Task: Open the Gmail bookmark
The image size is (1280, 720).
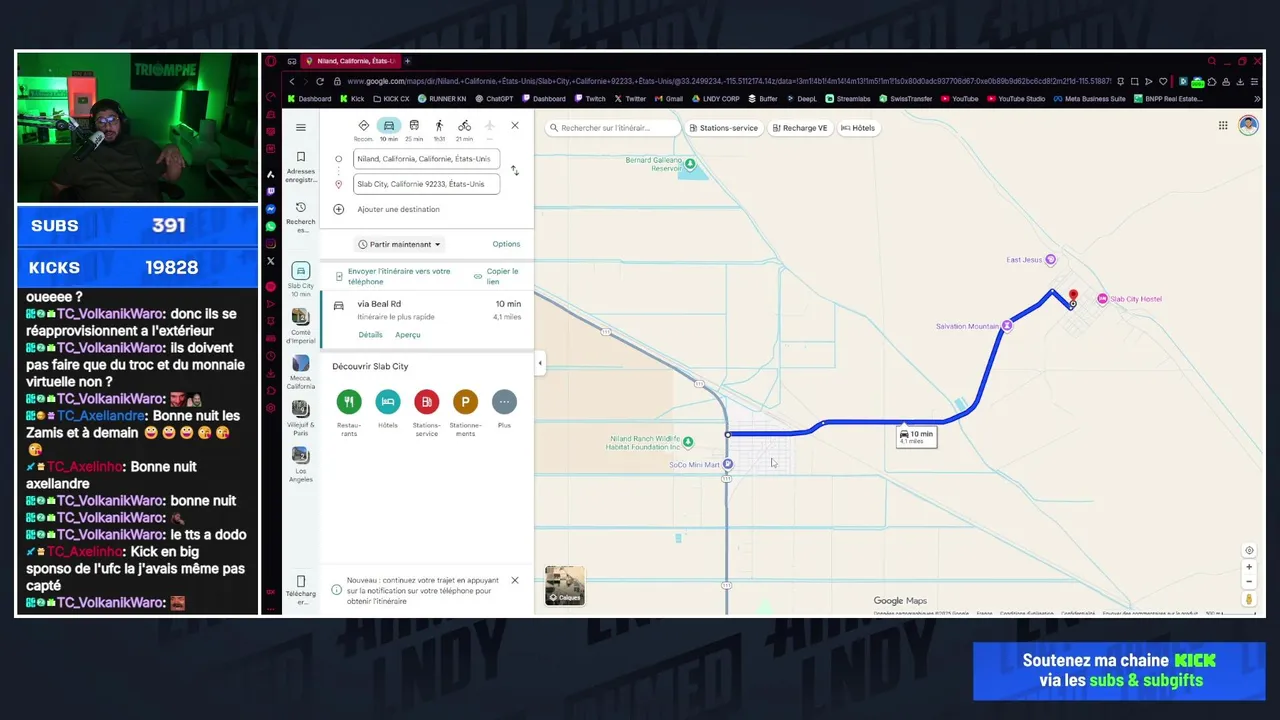Action: point(669,99)
